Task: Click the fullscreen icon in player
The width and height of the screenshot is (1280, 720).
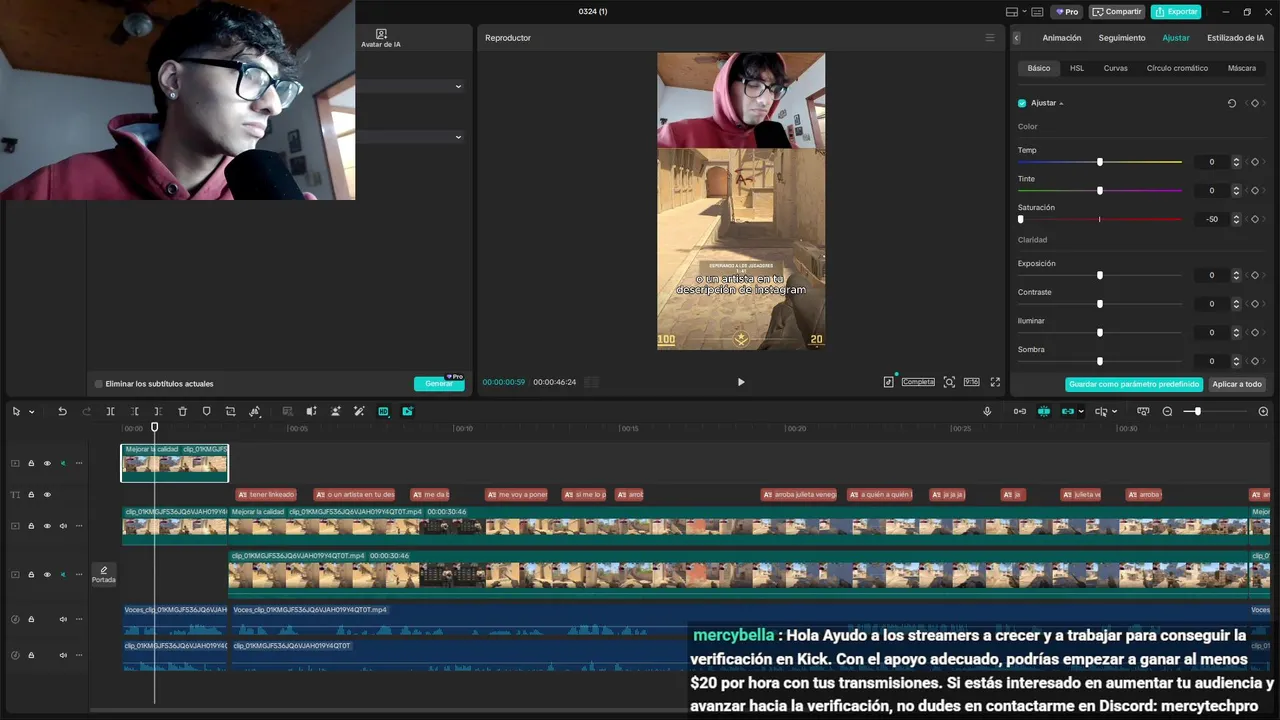Action: [x=995, y=382]
